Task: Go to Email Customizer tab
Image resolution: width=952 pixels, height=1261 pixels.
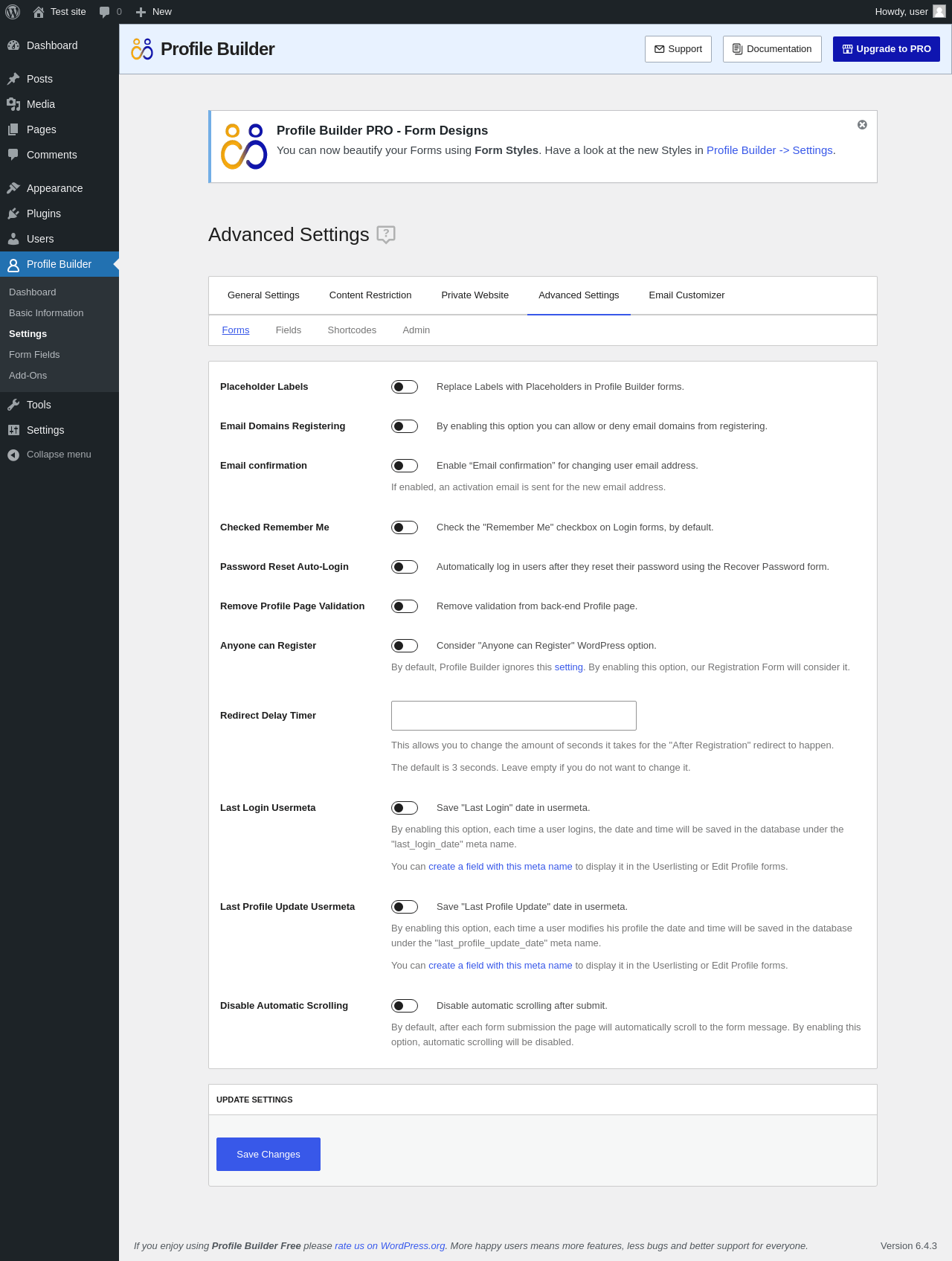Action: (686, 295)
